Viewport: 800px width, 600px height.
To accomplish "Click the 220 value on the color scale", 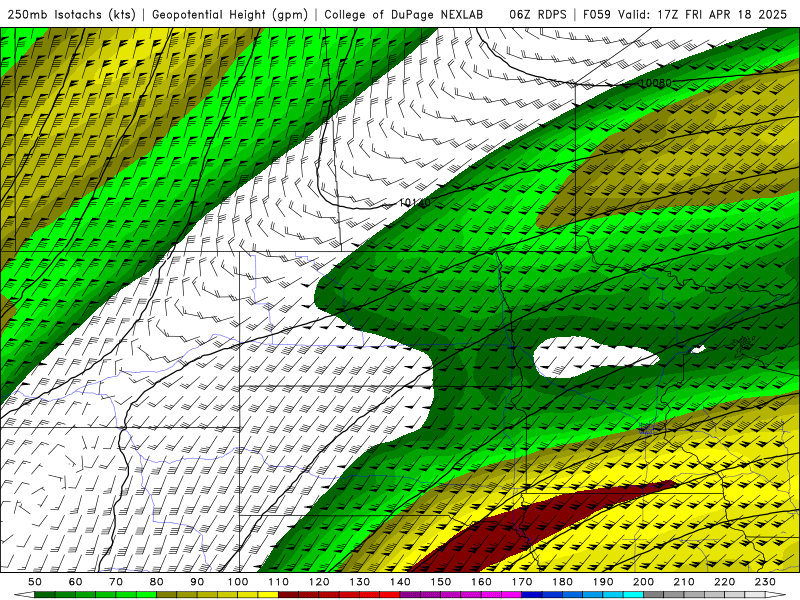I will click(724, 582).
